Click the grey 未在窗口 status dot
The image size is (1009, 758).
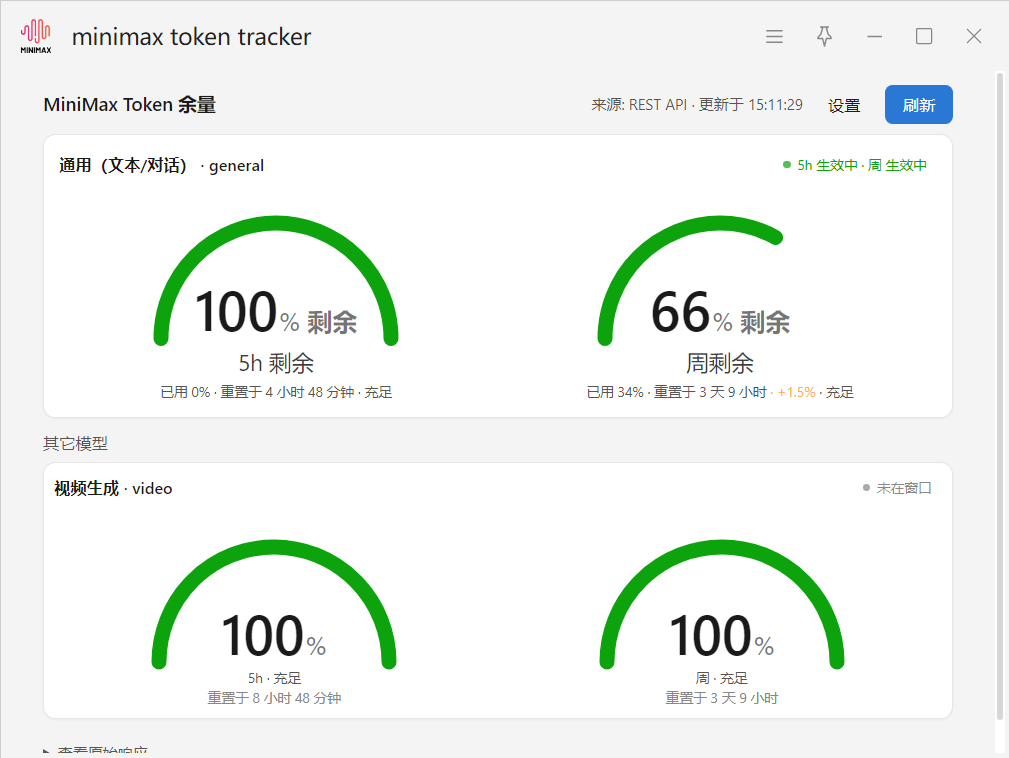866,488
